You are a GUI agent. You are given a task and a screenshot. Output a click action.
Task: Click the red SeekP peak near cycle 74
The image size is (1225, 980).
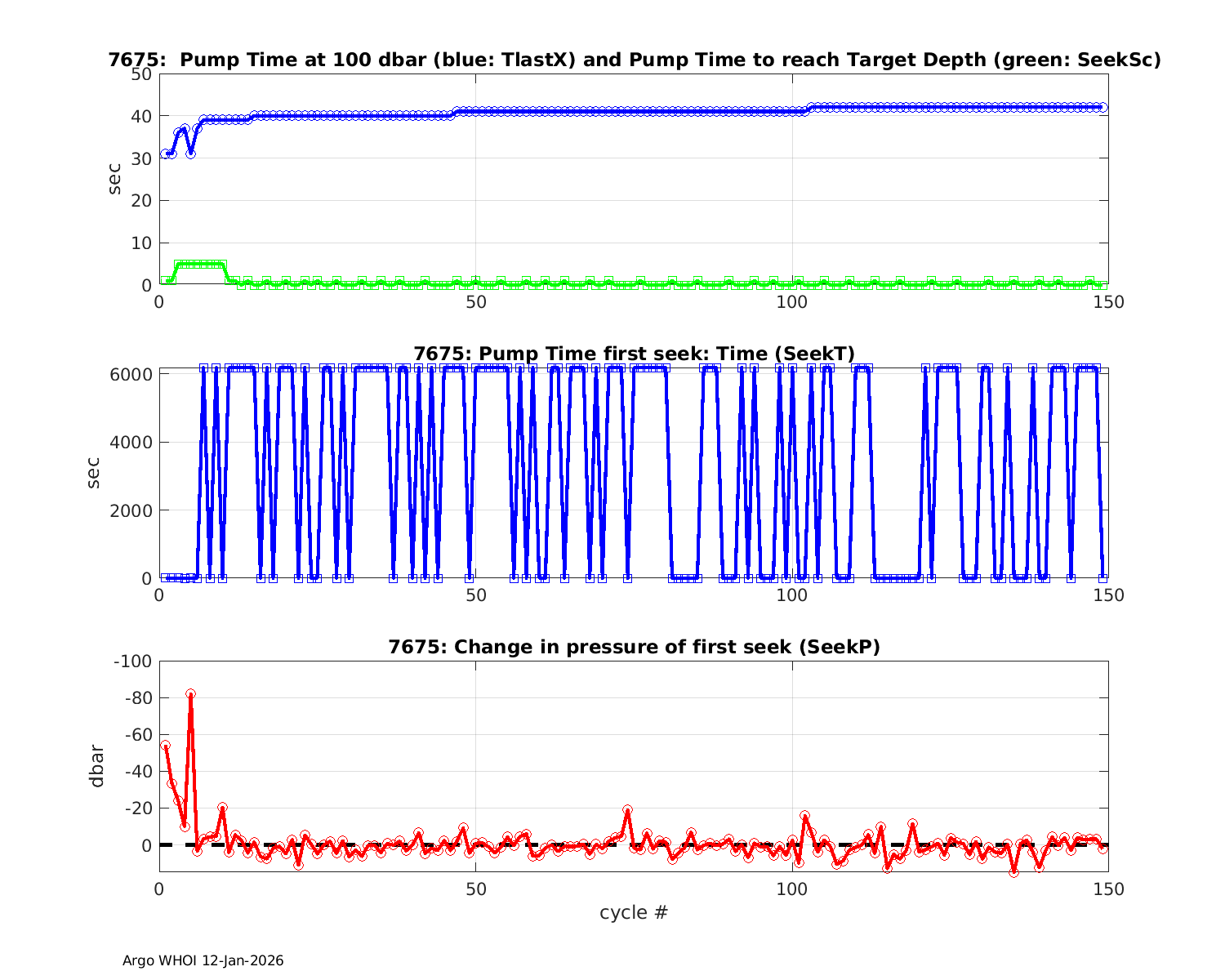tap(627, 810)
